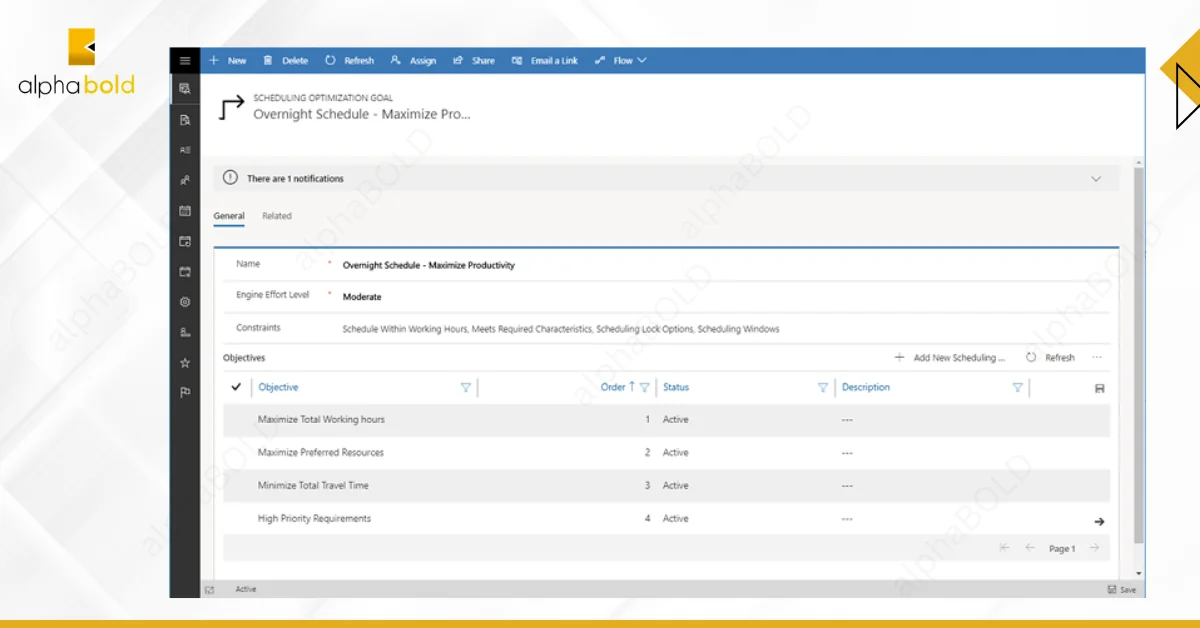
Task: Sort by the Objective column header
Action: pos(278,387)
